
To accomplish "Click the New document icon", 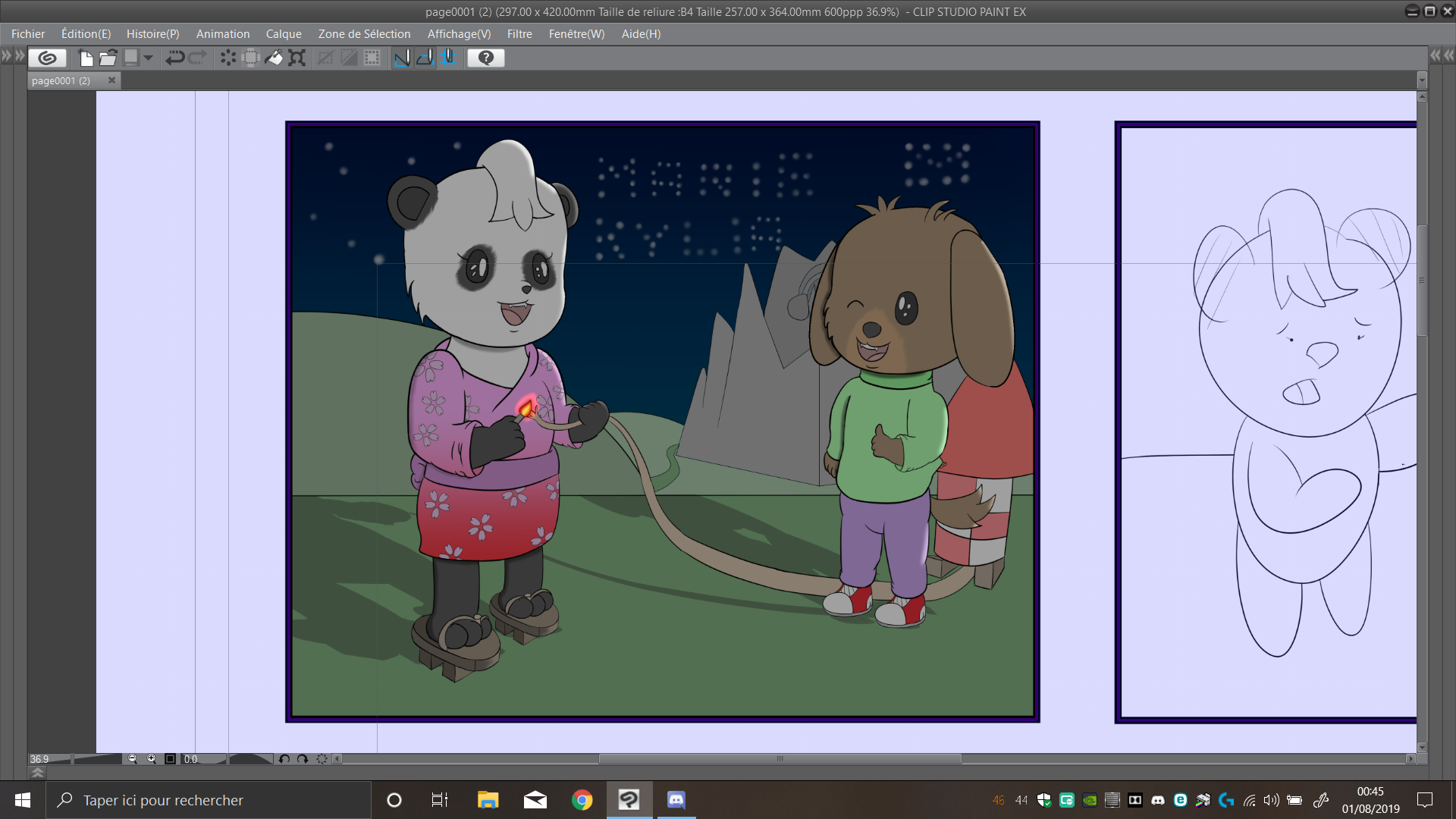I will [x=86, y=58].
